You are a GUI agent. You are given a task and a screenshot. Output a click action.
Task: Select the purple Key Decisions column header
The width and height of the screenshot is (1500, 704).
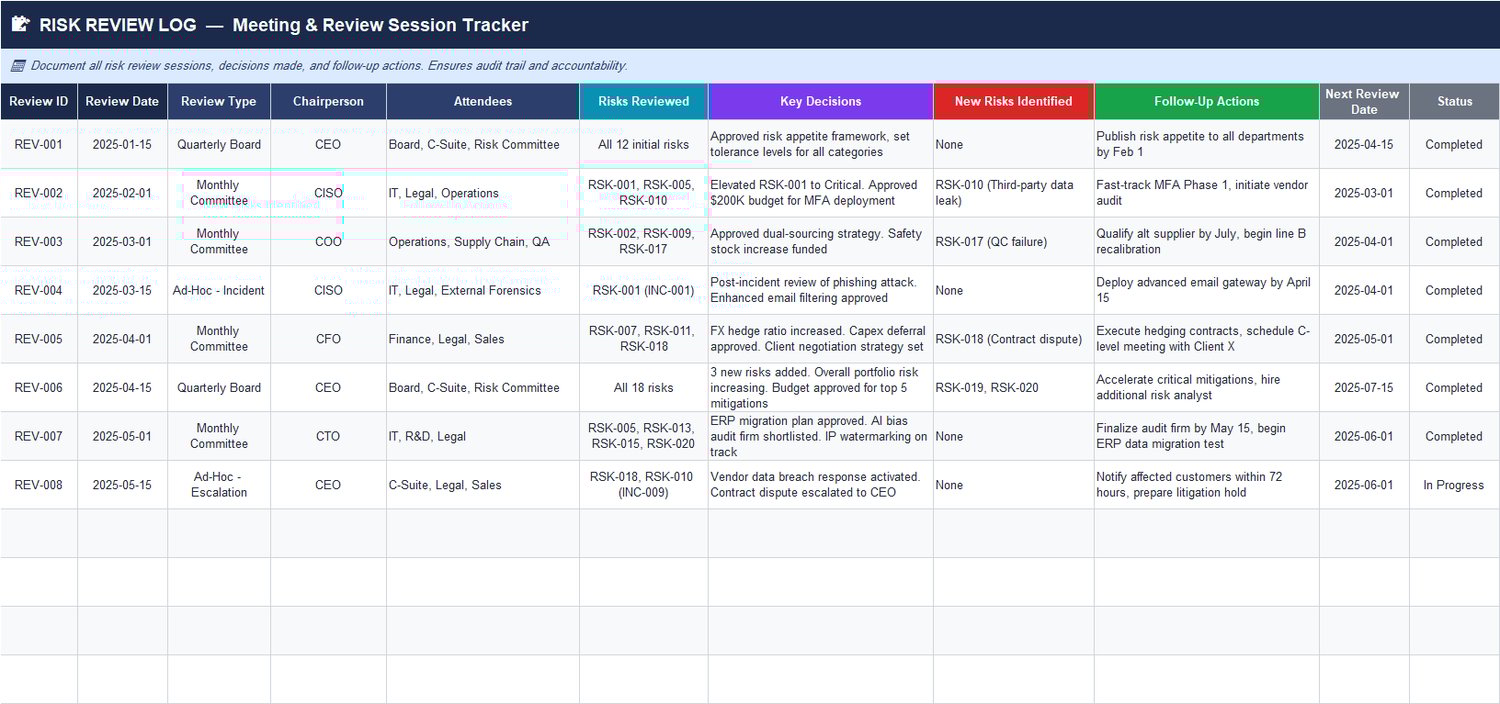(x=819, y=101)
